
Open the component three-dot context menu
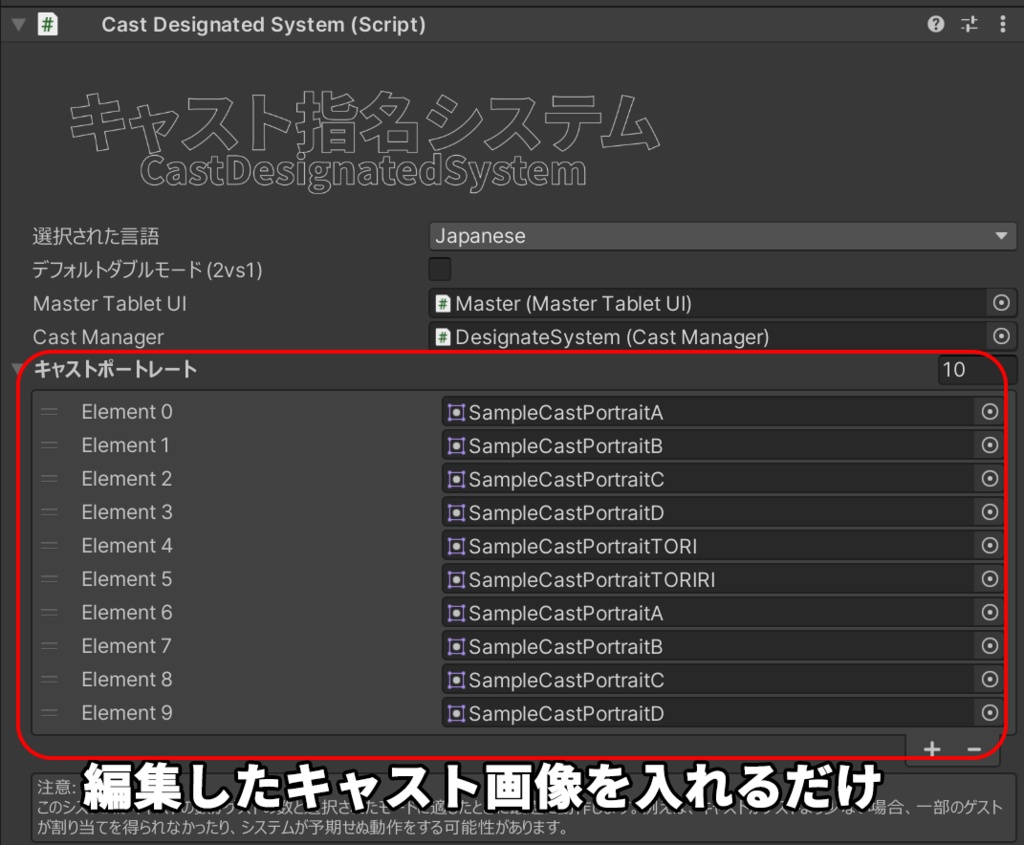(x=1003, y=24)
